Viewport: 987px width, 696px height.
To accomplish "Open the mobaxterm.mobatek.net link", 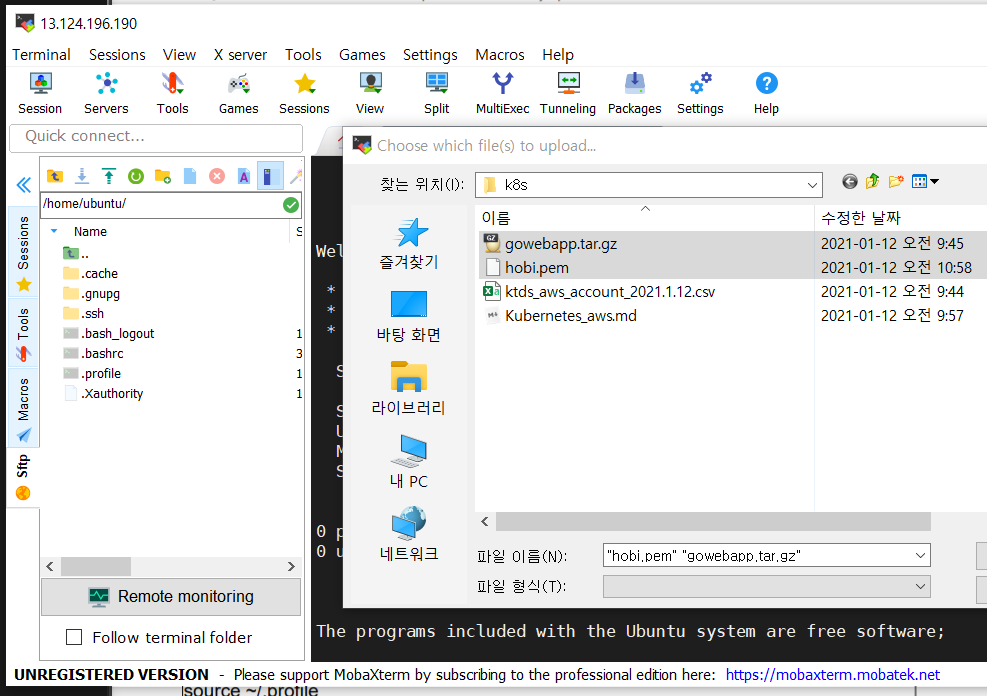I will pos(832,675).
